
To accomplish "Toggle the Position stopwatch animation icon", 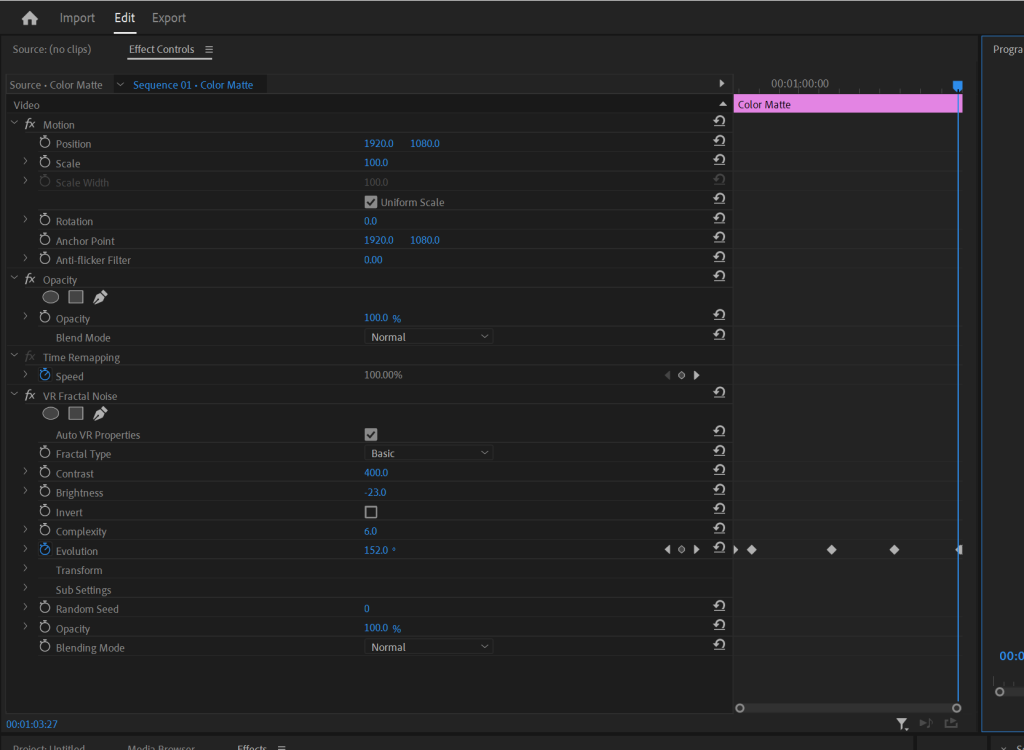I will [45, 142].
